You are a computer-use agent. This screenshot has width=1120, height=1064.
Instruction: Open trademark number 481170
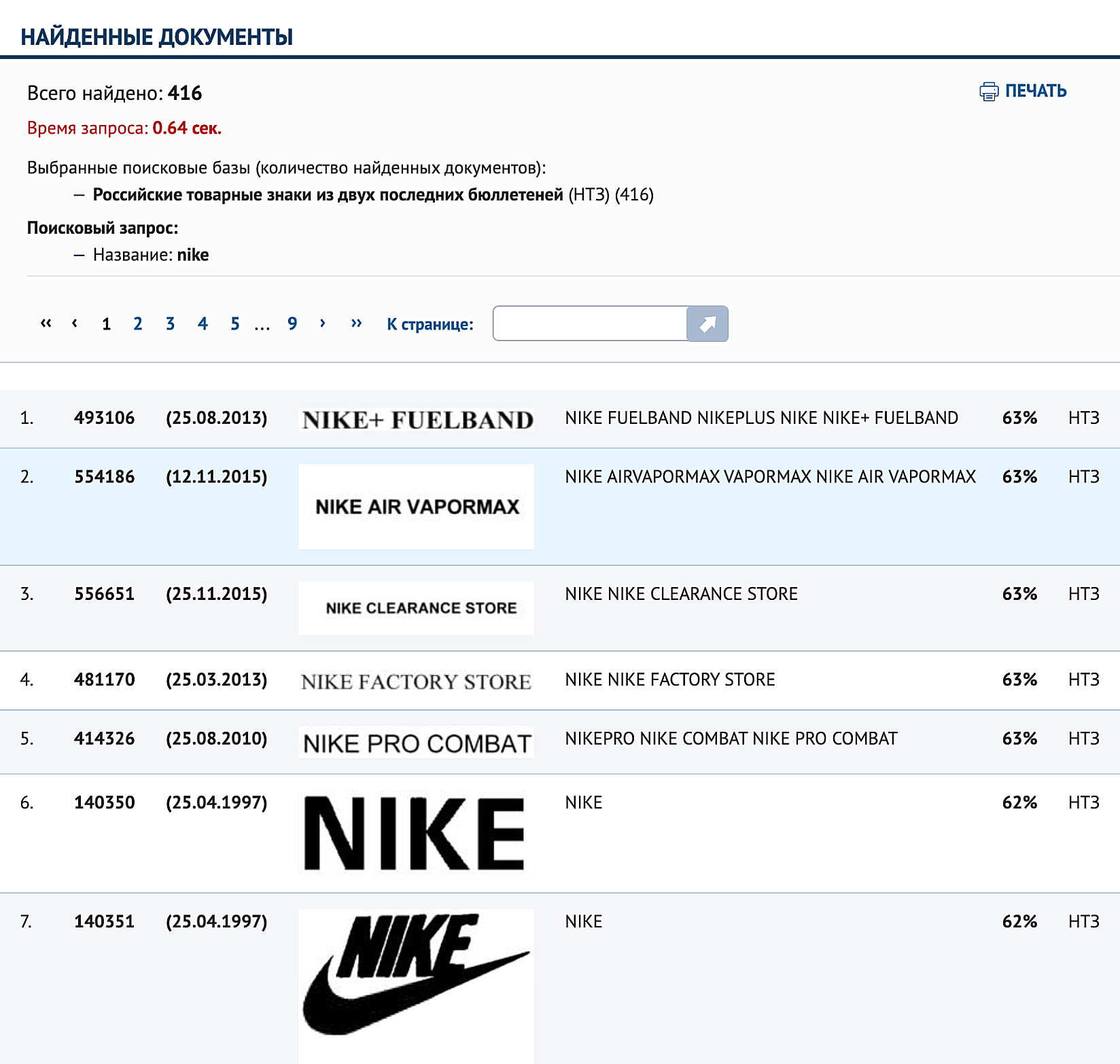pos(105,679)
